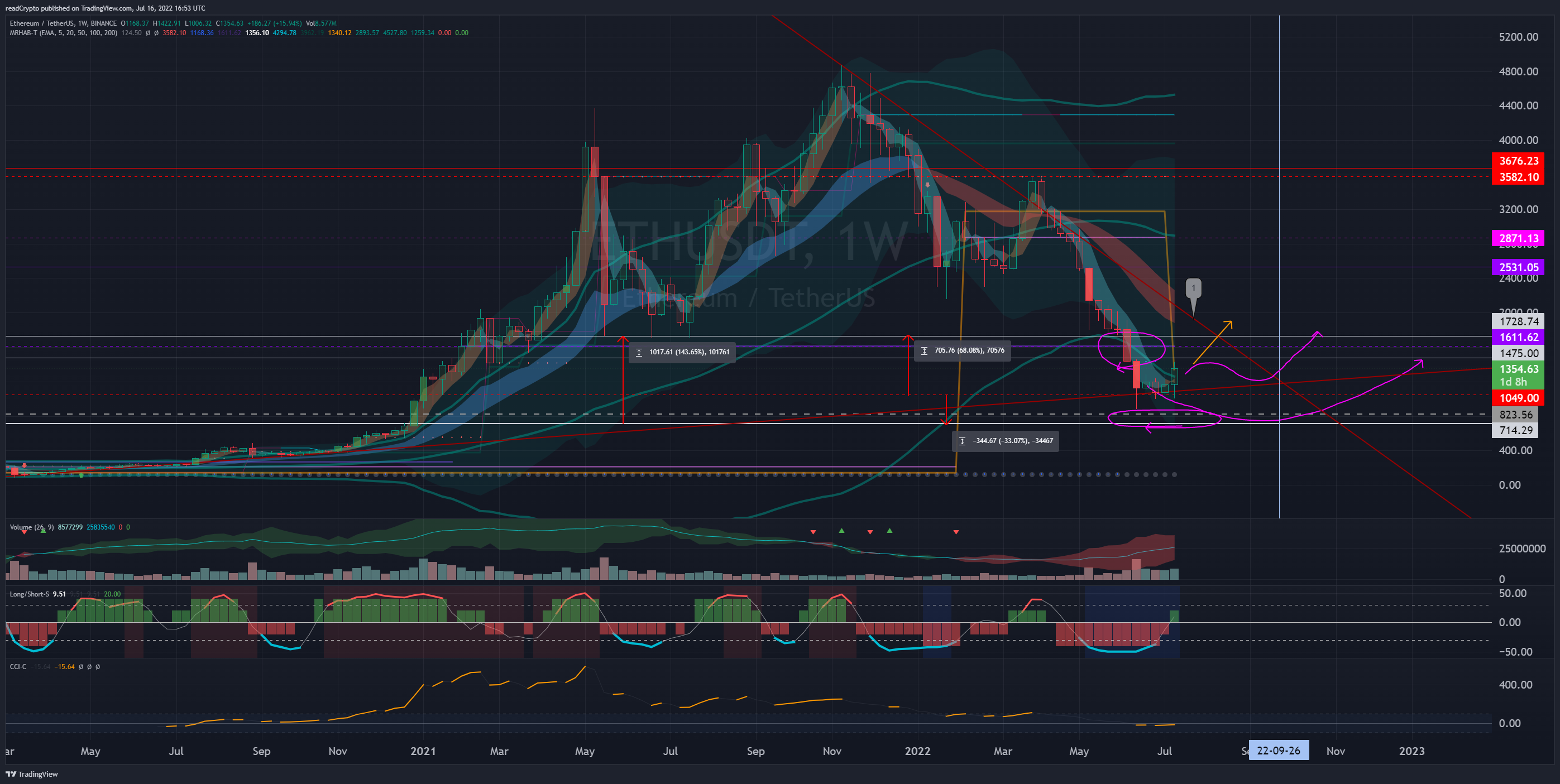The image size is (1560, 784).
Task: Click the Long/Short-S indicator legend
Action: (29, 594)
